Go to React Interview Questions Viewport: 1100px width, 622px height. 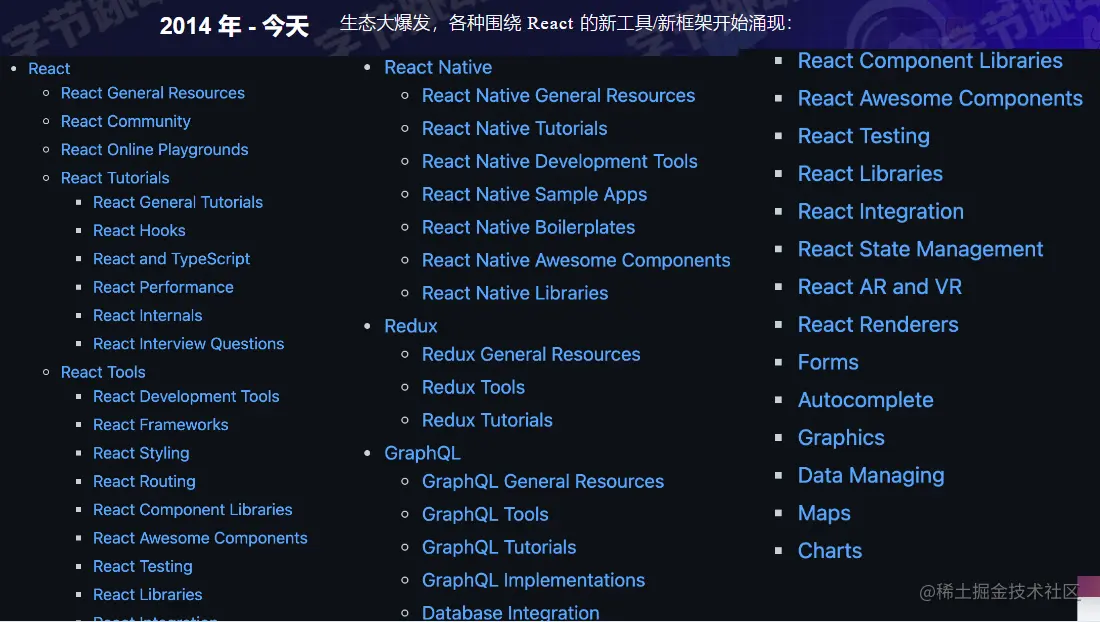[x=189, y=344]
